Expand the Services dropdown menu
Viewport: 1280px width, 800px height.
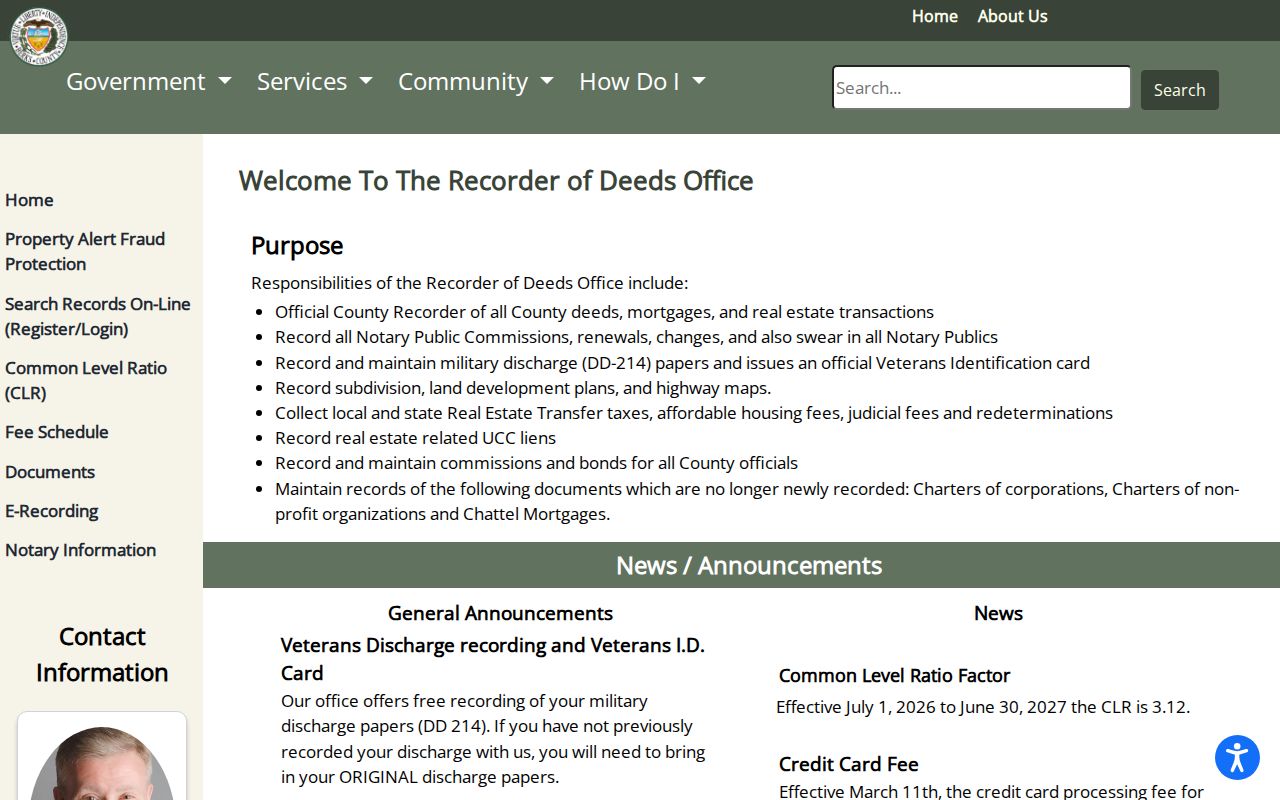pos(315,81)
